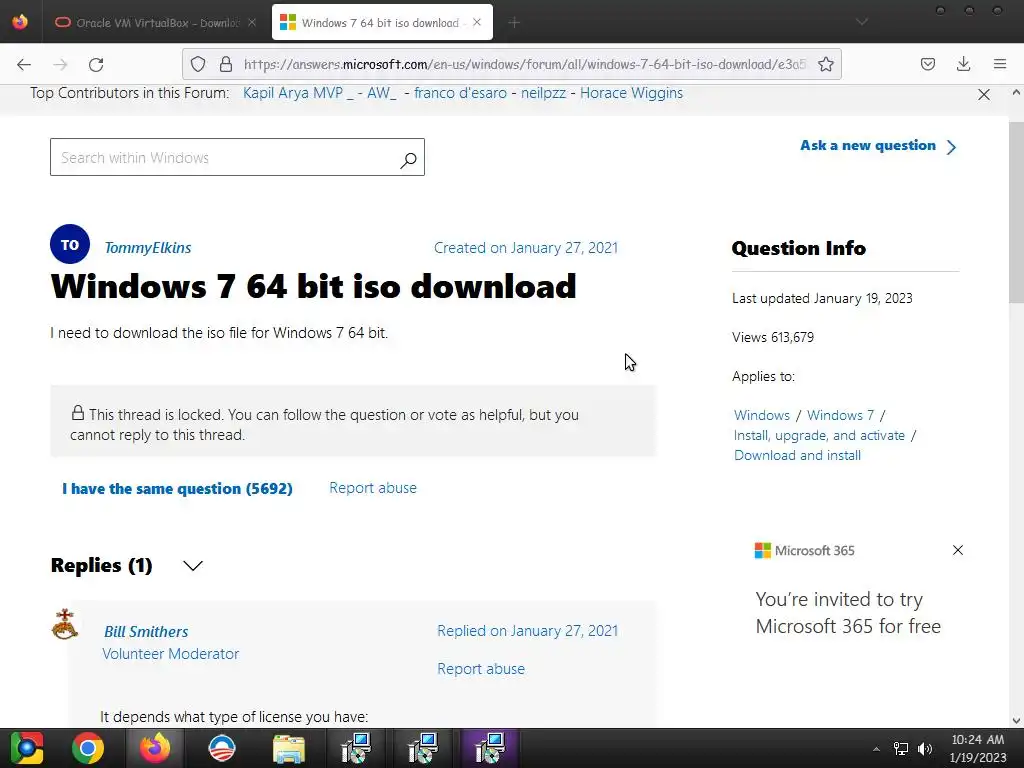This screenshot has height=768, width=1024.
Task: Save page to Pocket
Action: pos(927,64)
